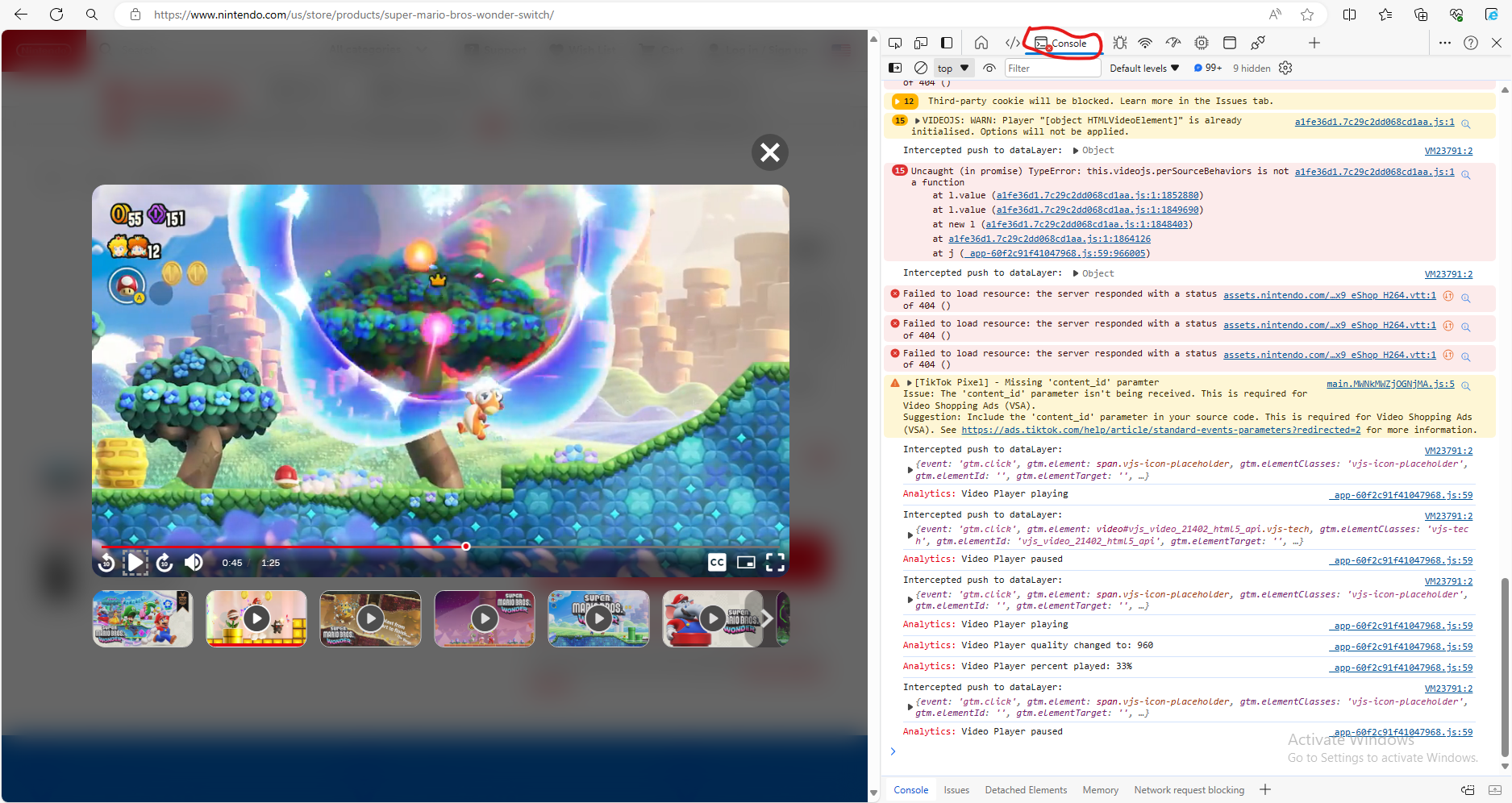This screenshot has width=1512, height=803.
Task: Expand the VIDEOJS WARN message
Action: [918, 121]
